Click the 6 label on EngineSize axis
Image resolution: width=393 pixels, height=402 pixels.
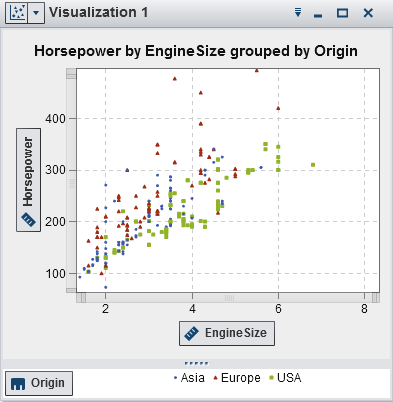(x=278, y=309)
